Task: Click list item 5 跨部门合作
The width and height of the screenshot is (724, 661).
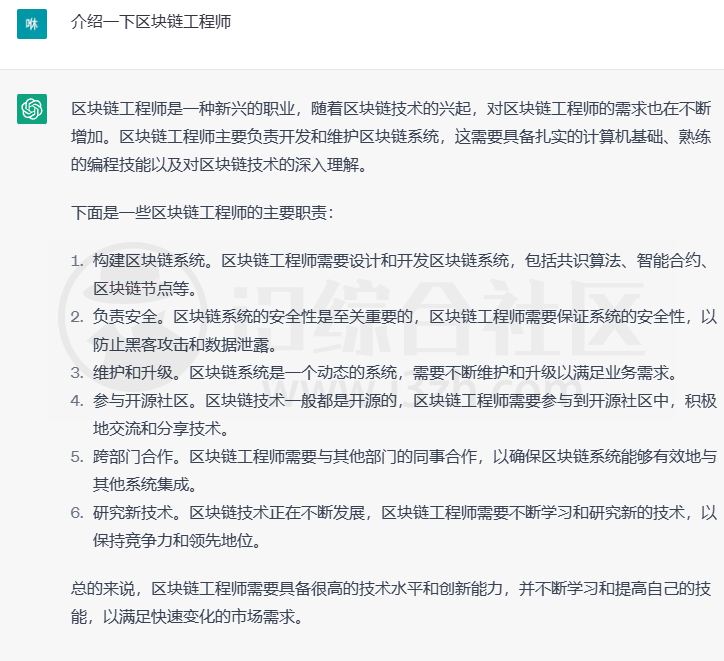Action: click(394, 470)
